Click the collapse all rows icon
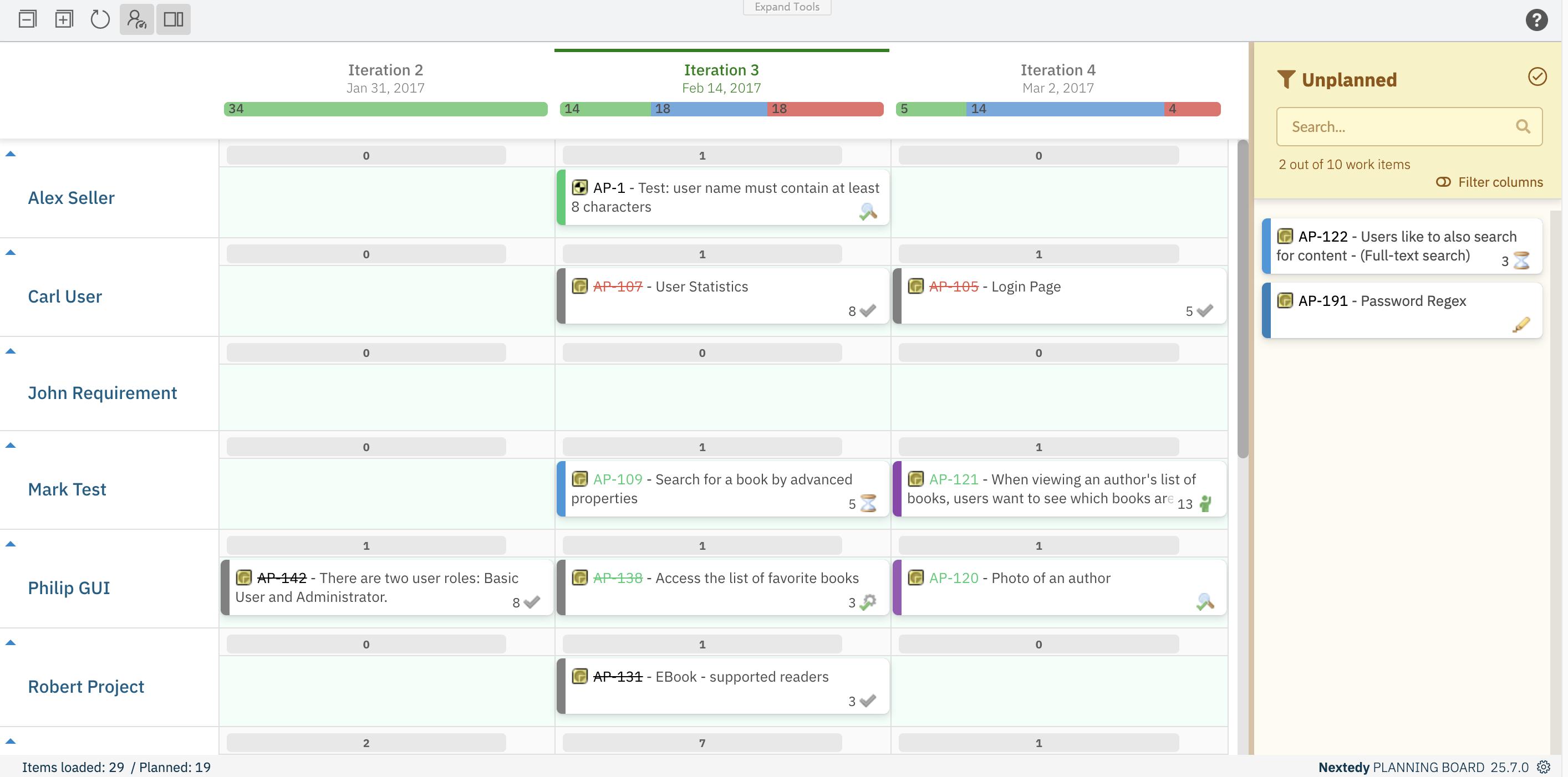This screenshot has width=1568, height=777. tap(27, 19)
